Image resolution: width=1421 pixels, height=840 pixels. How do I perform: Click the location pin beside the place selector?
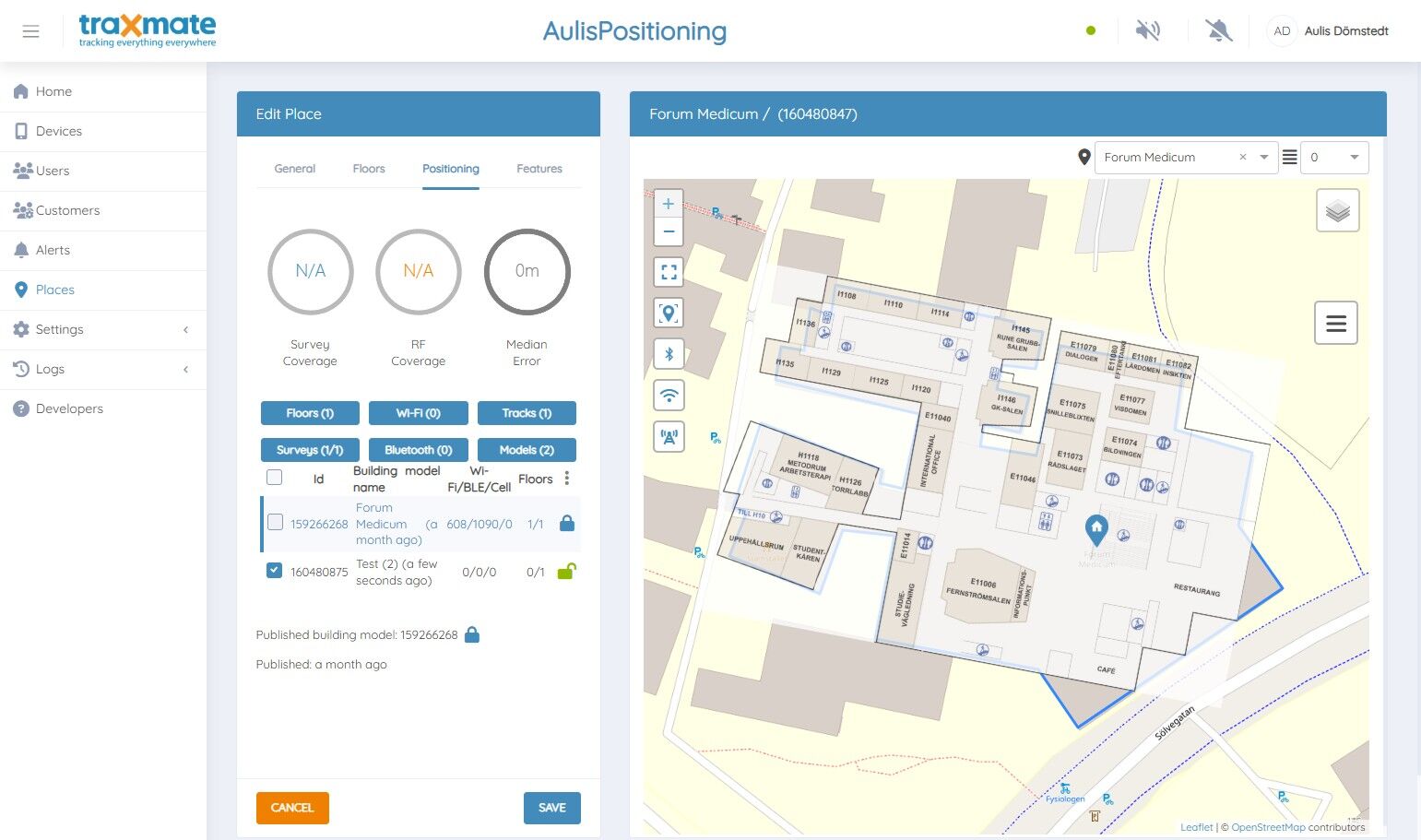1084,158
